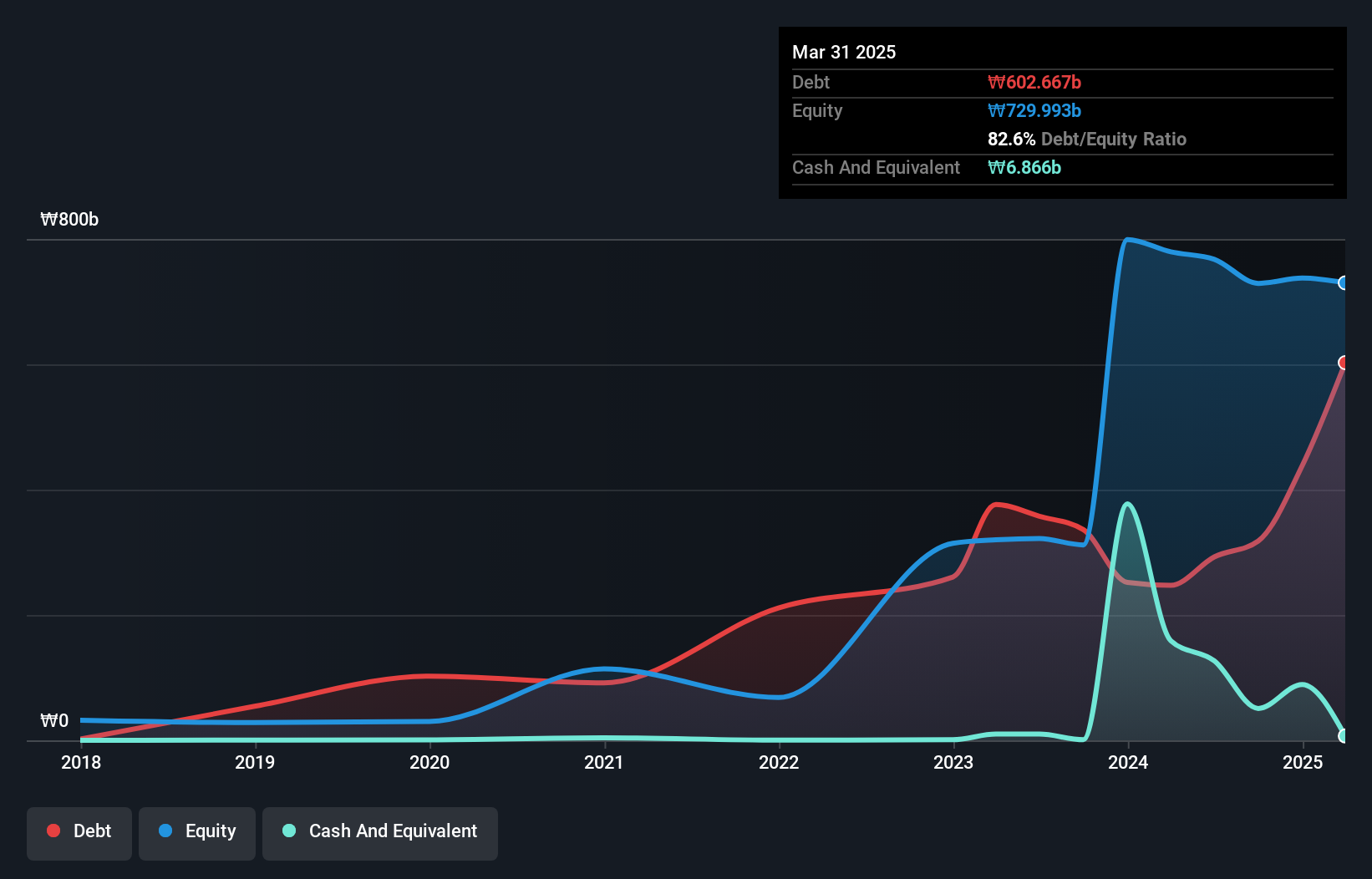
Task: Click the 2025 x-axis label
Action: (1303, 762)
